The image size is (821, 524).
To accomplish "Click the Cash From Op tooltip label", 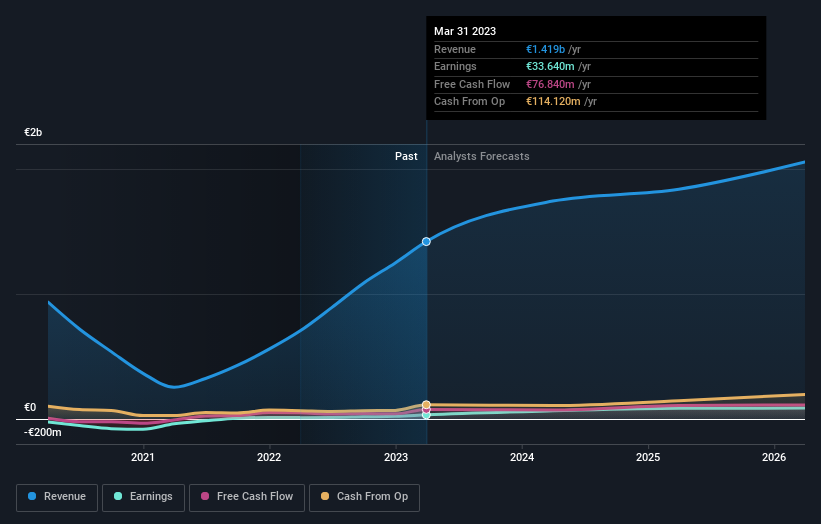I will coord(470,102).
